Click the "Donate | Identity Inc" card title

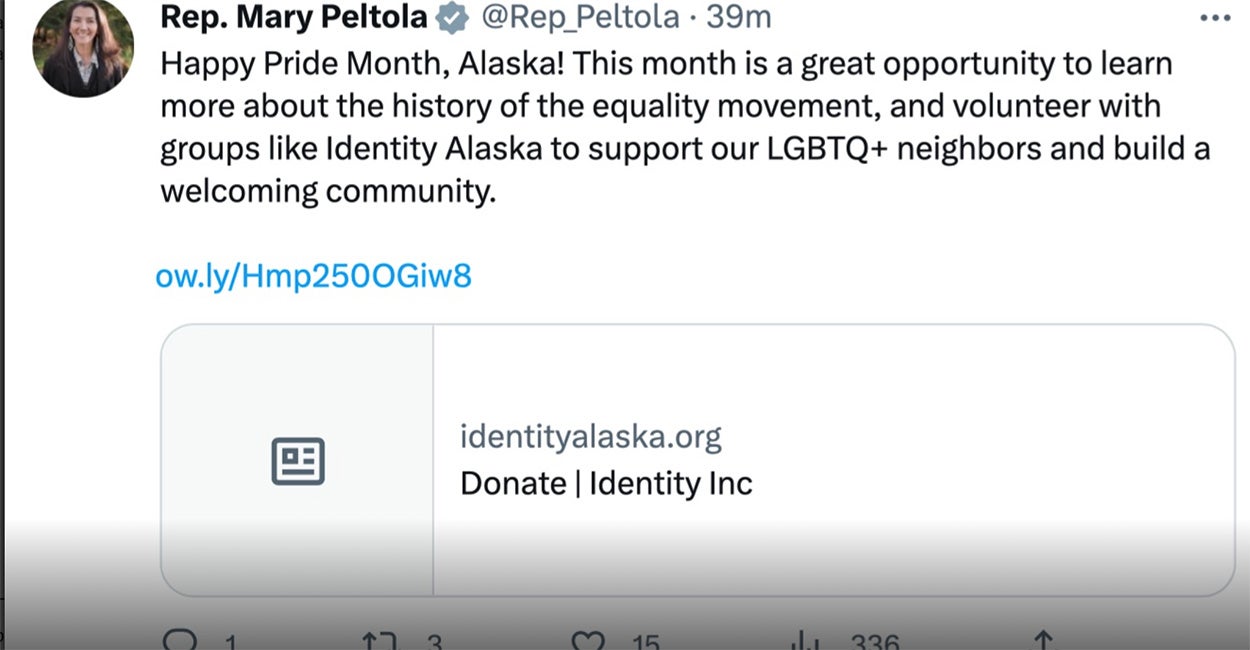click(x=606, y=484)
